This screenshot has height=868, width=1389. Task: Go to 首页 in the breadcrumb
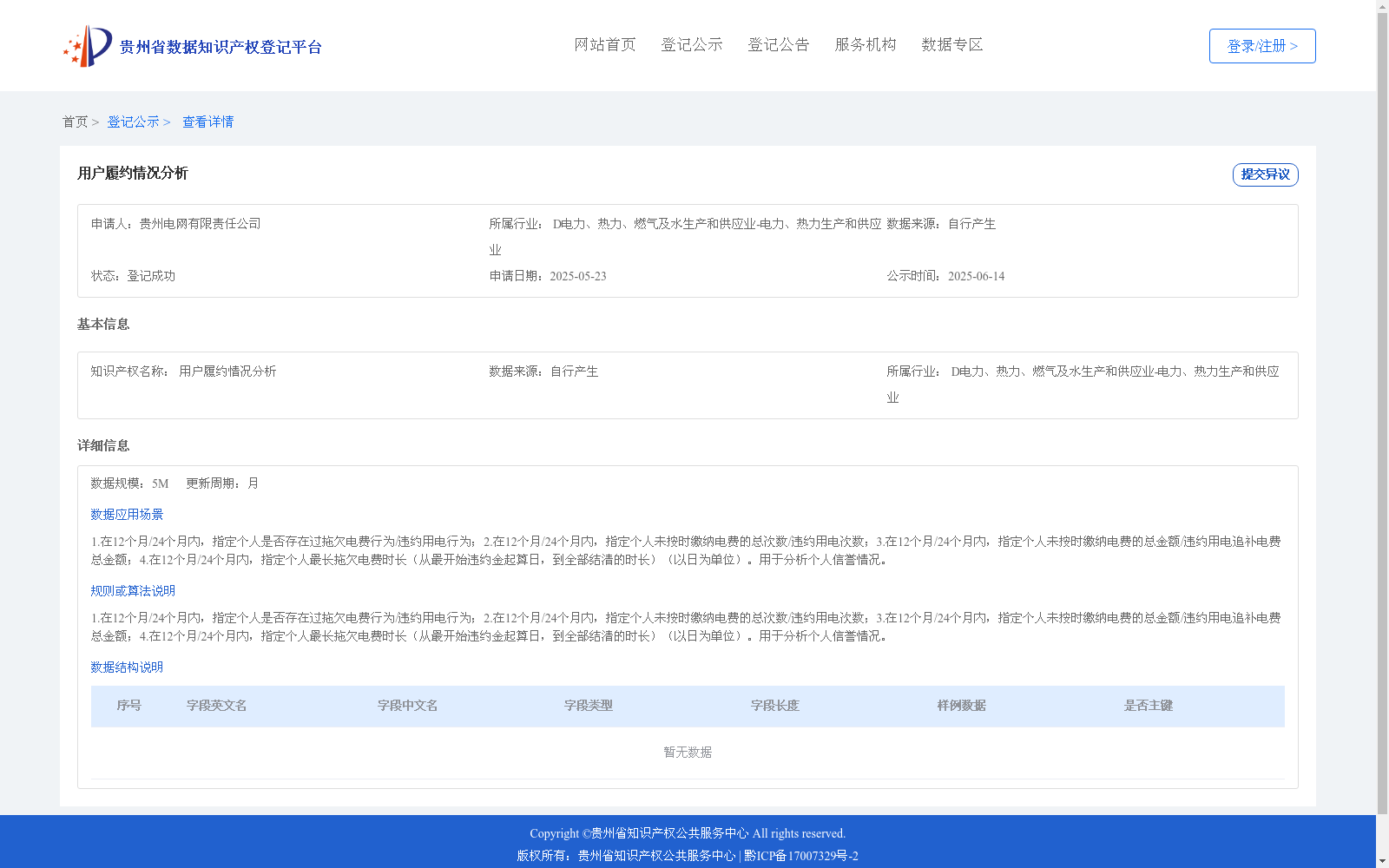coord(75,122)
